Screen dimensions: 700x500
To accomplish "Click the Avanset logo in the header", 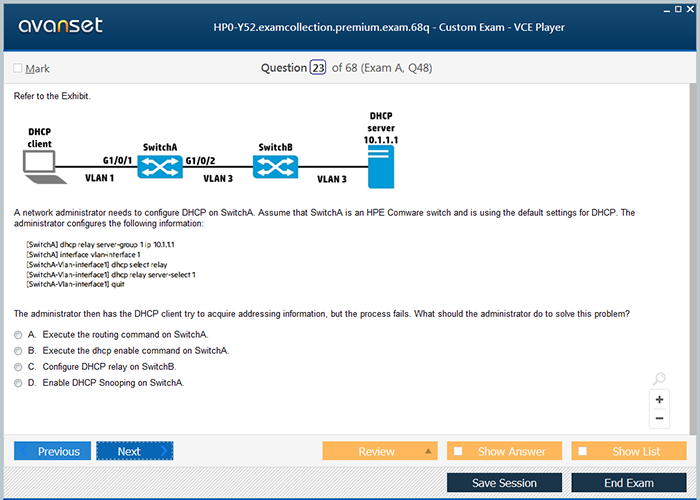I will (59, 26).
